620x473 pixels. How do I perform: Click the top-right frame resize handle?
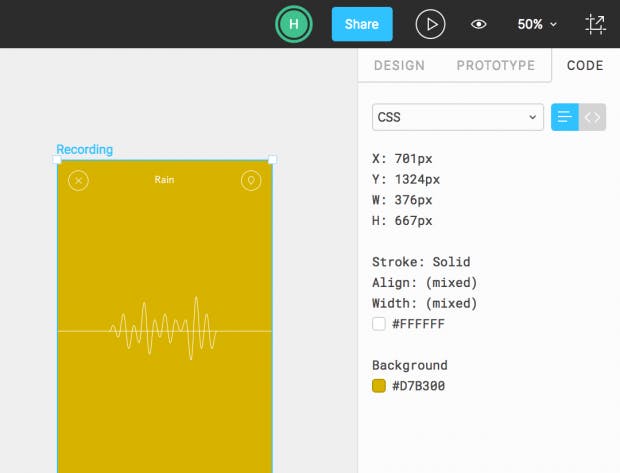272,160
